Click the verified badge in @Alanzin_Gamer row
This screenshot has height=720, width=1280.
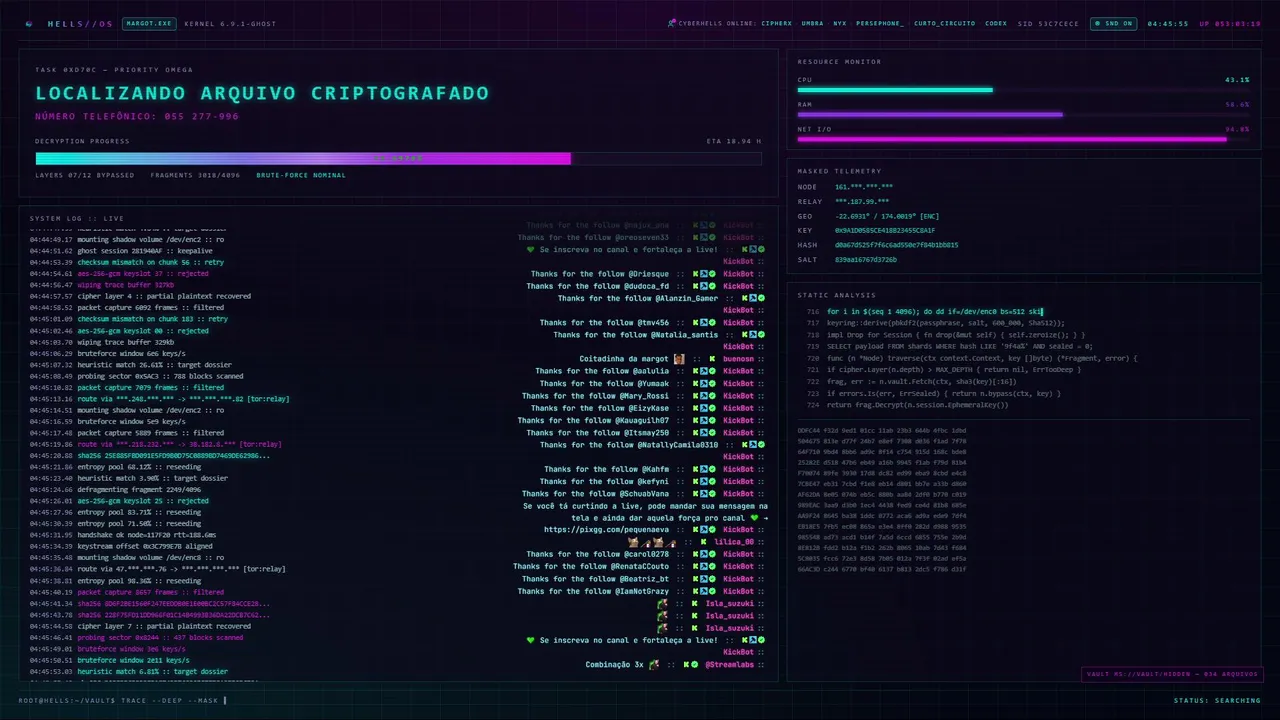[x=761, y=298]
